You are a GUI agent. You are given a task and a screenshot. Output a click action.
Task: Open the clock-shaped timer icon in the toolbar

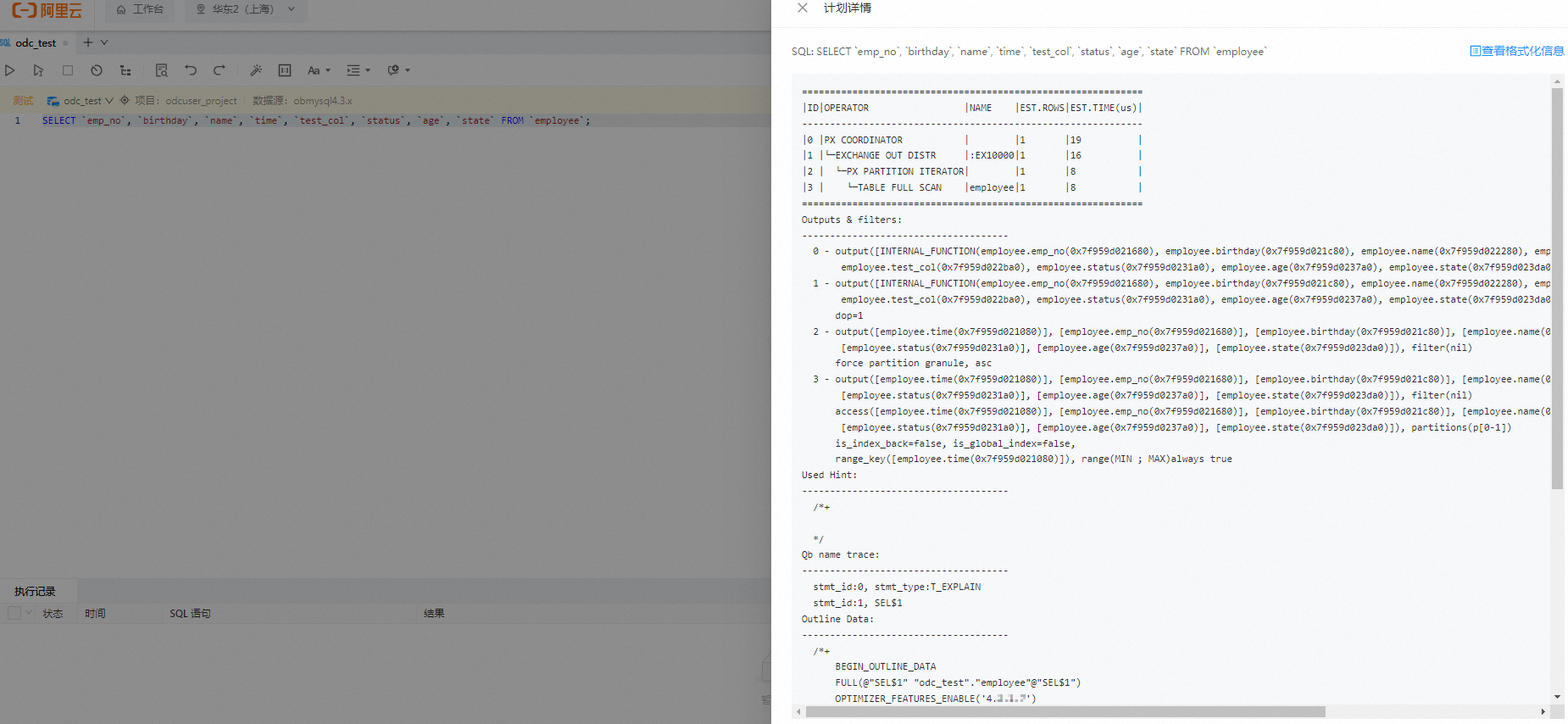97,70
